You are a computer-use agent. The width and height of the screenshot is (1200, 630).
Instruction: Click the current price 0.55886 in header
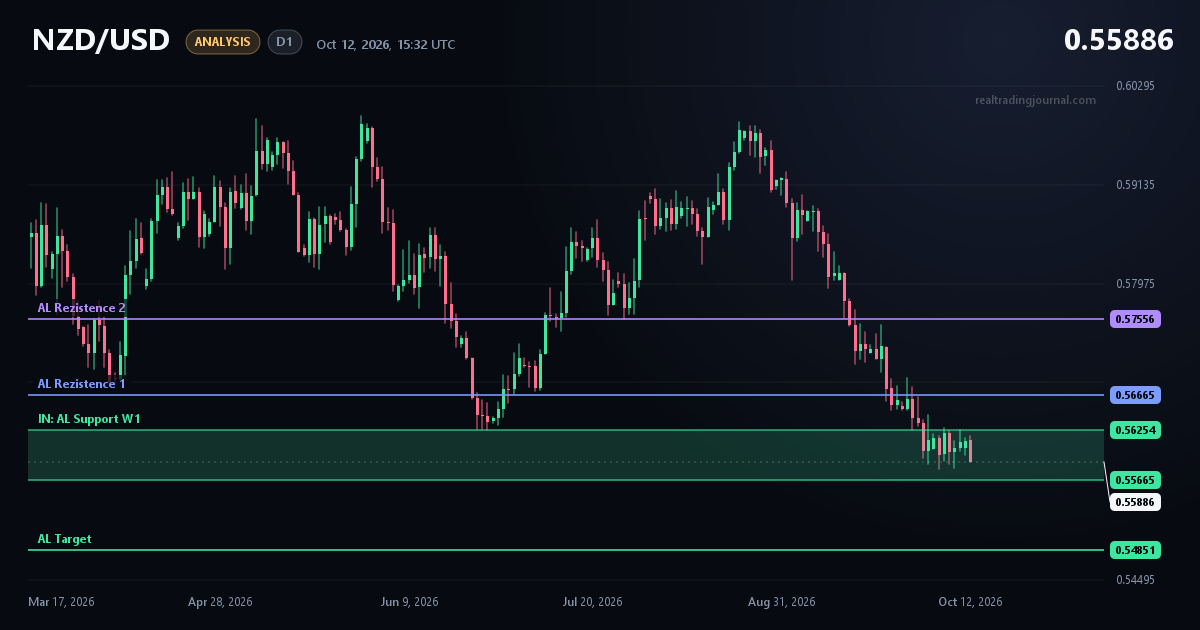pyautogui.click(x=1118, y=40)
